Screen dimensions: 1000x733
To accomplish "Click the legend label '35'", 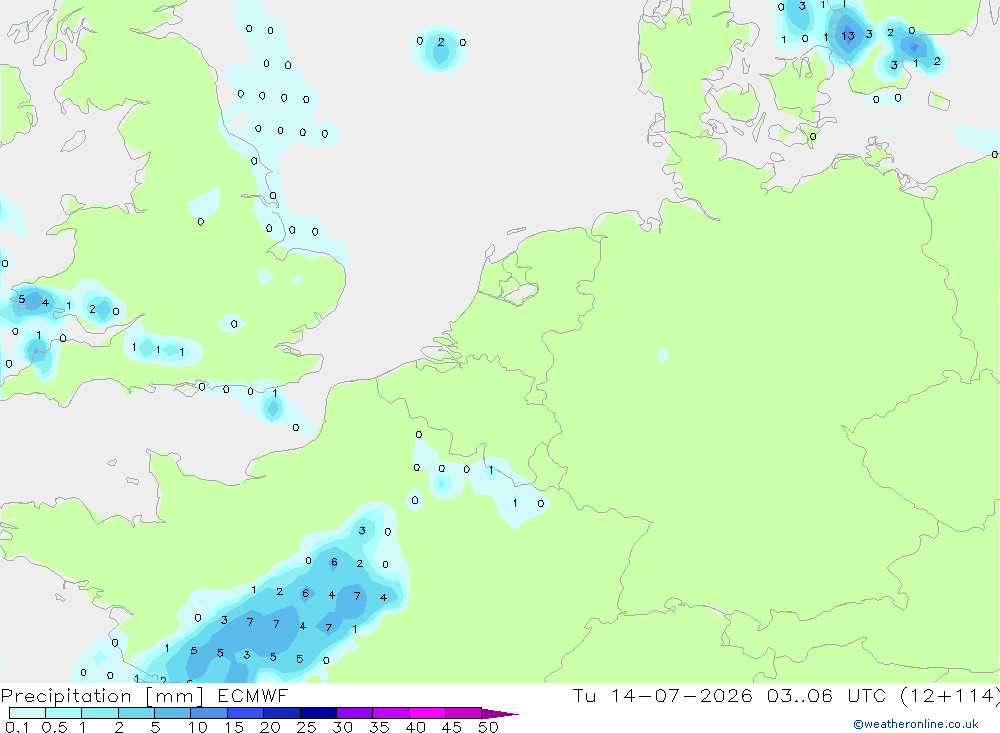I will tap(379, 727).
